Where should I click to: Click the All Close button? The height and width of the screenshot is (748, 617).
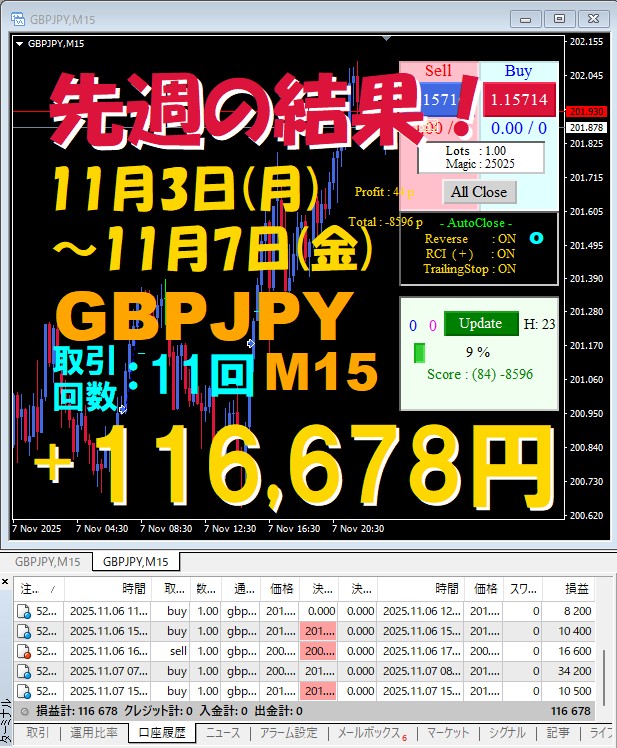tap(479, 192)
